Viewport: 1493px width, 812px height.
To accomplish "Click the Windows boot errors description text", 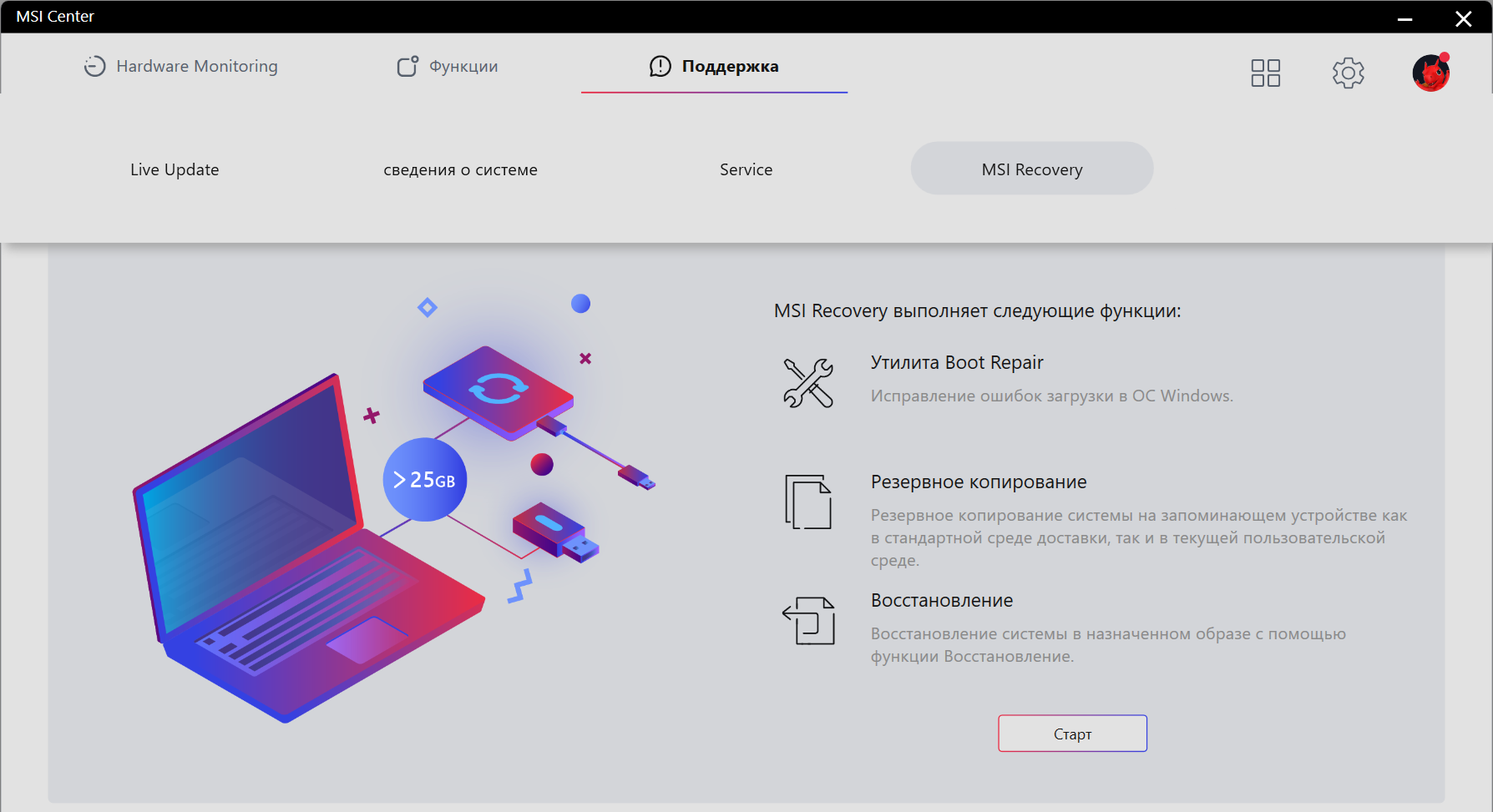I will click(1052, 396).
